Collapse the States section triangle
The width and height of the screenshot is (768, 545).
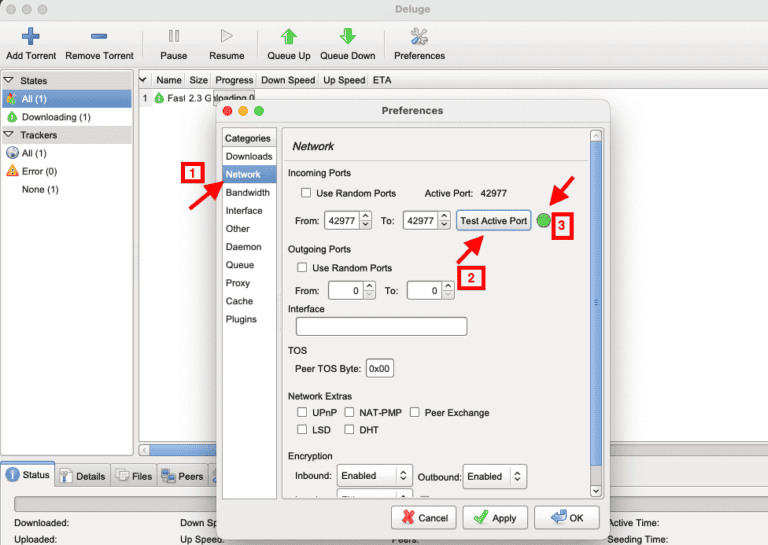[x=9, y=80]
